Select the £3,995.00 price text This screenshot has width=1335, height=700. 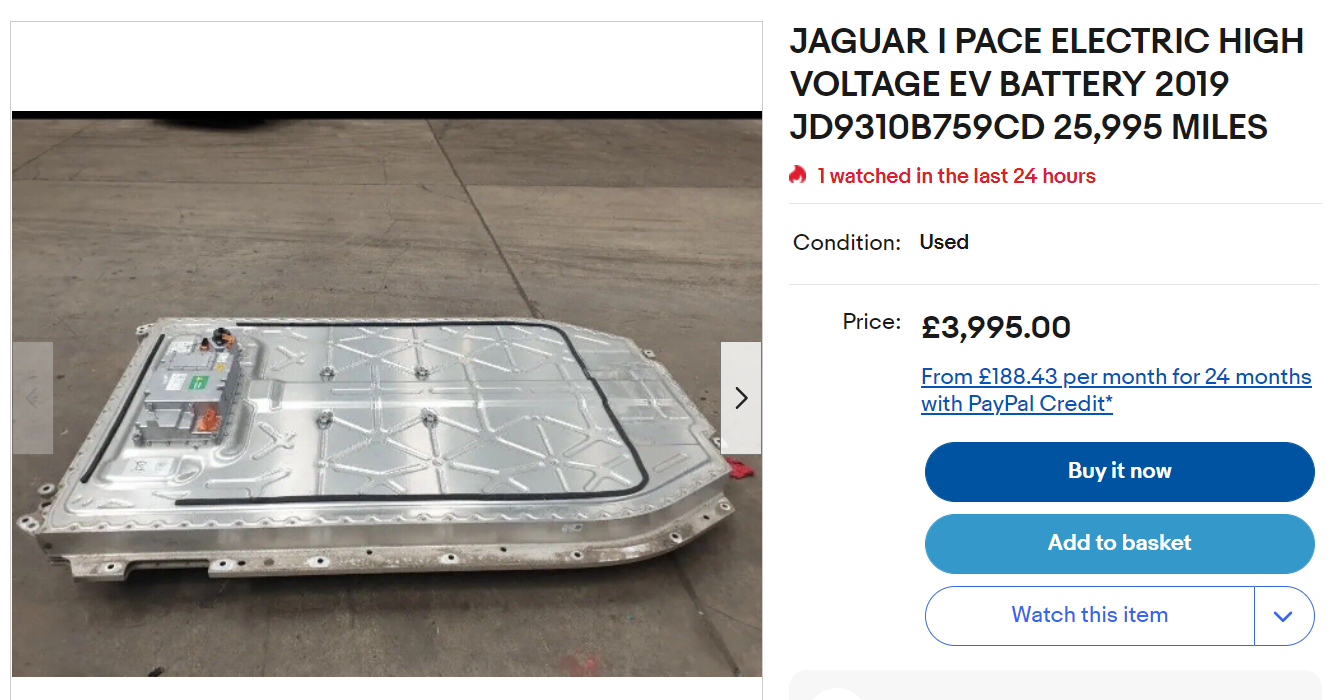pyautogui.click(x=996, y=327)
